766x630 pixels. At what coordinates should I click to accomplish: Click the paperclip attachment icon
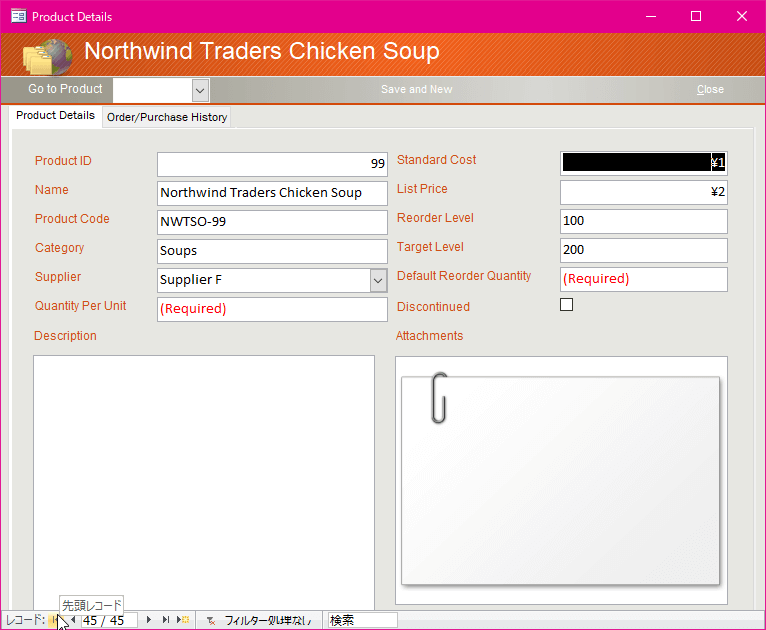439,398
